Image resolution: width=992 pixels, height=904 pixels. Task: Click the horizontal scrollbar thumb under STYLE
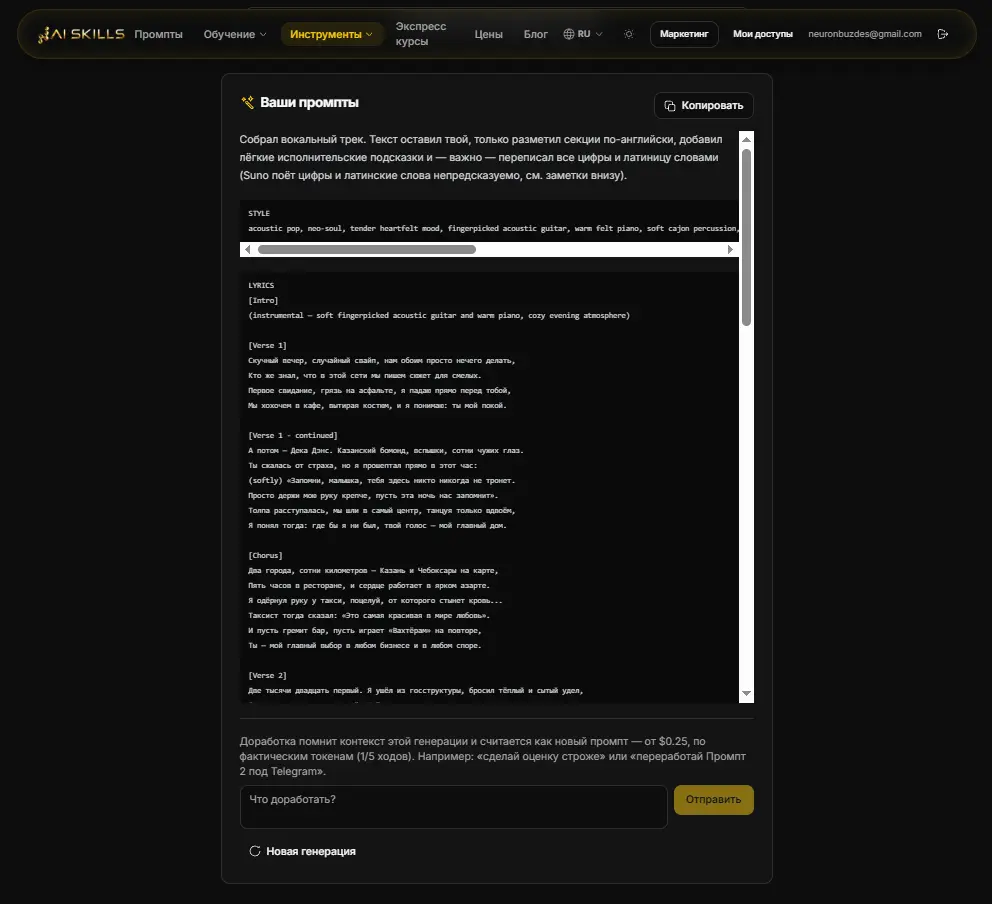click(x=367, y=249)
